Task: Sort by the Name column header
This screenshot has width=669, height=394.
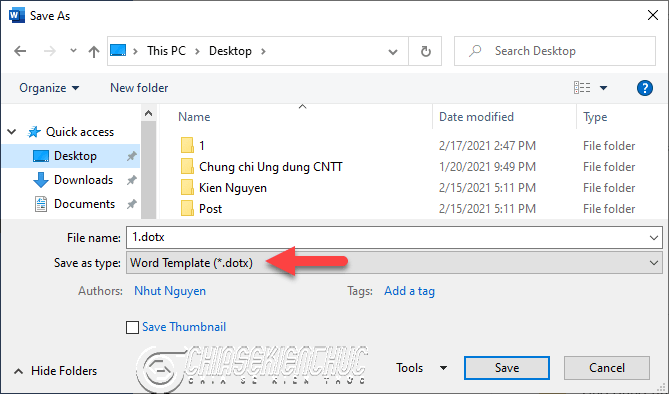Action: pyautogui.click(x=194, y=117)
